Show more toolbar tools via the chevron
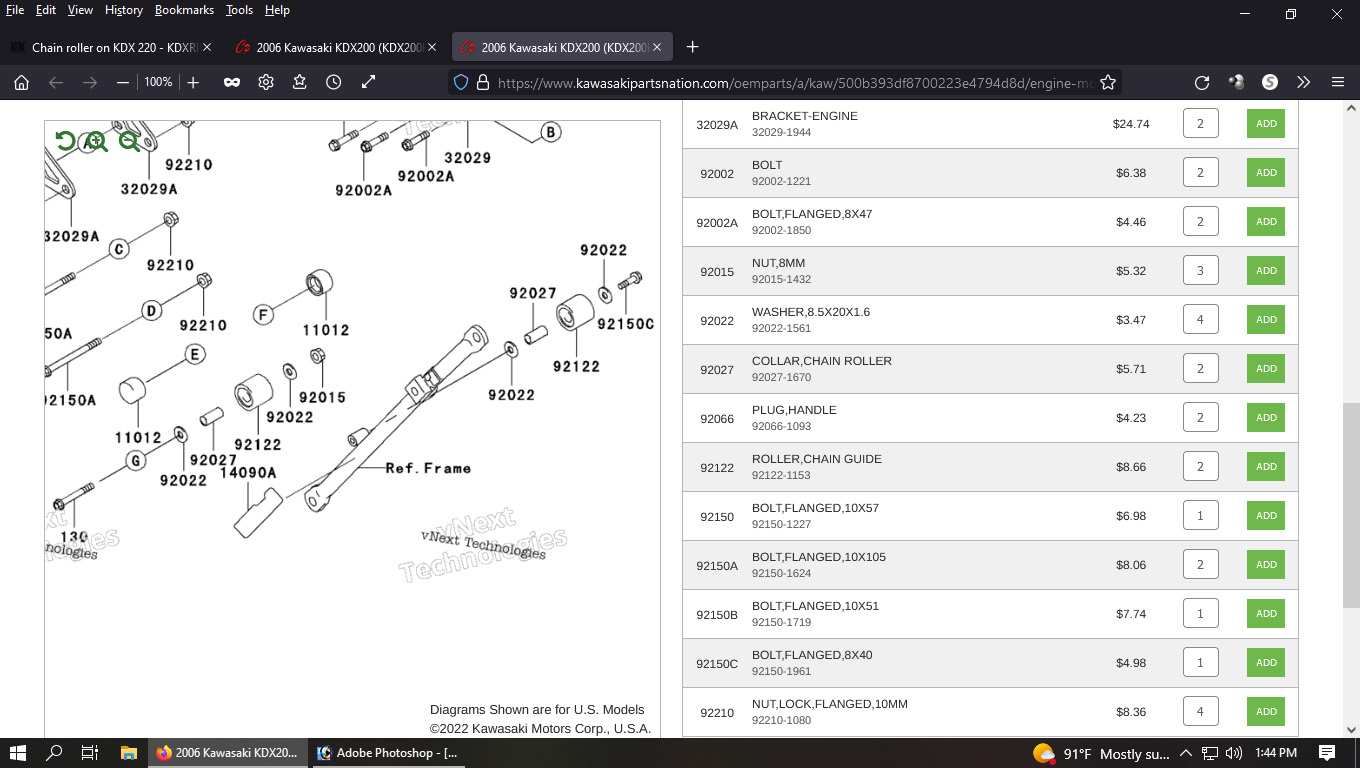 1303,83
